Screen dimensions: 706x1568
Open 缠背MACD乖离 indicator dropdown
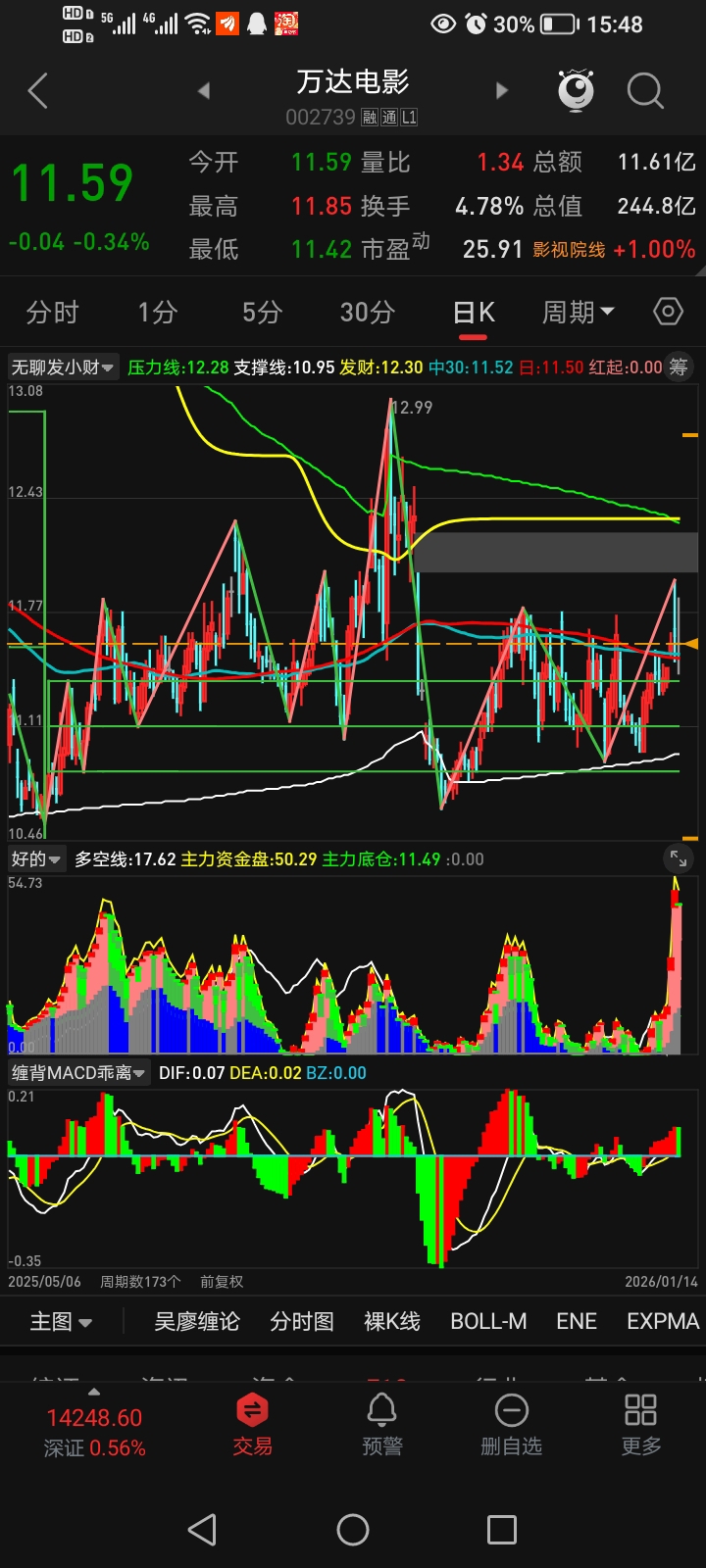[78, 1073]
